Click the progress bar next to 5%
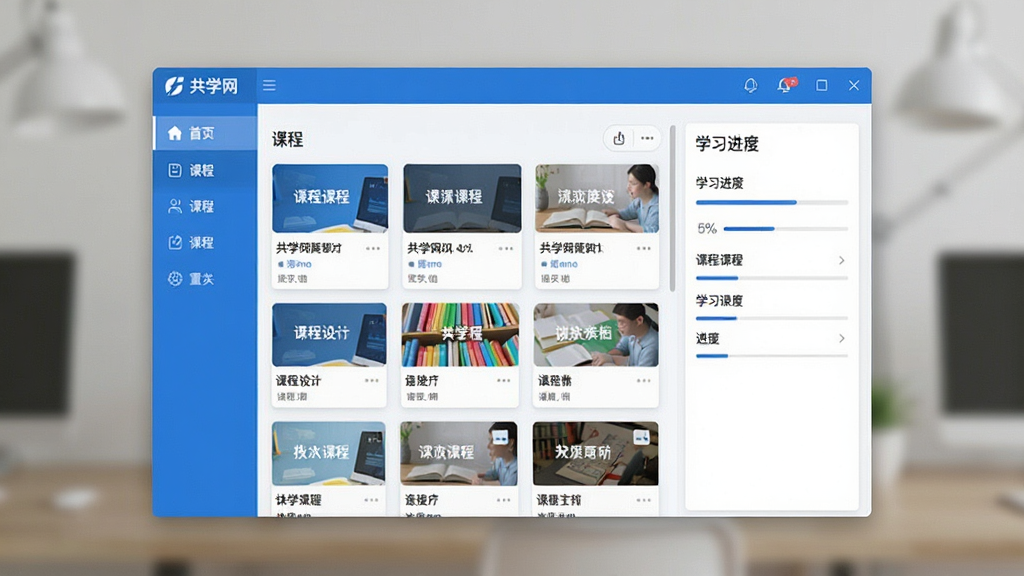The width and height of the screenshot is (1024, 576). 786,229
